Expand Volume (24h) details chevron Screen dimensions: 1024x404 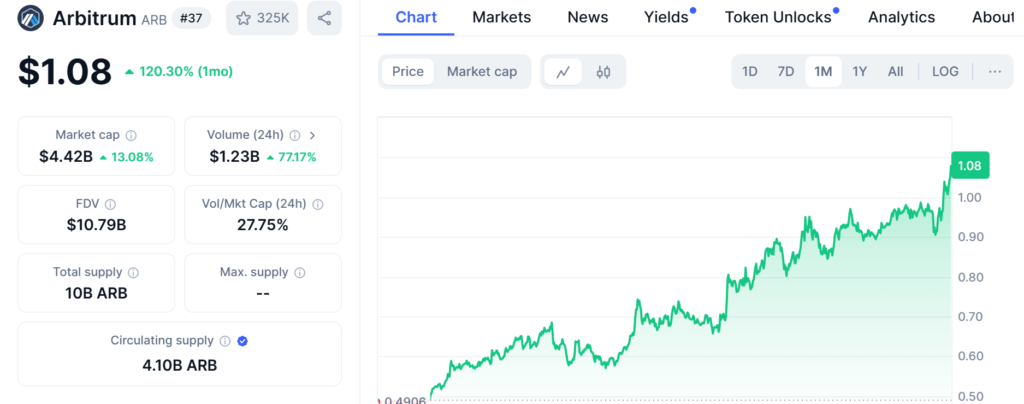[x=312, y=135]
